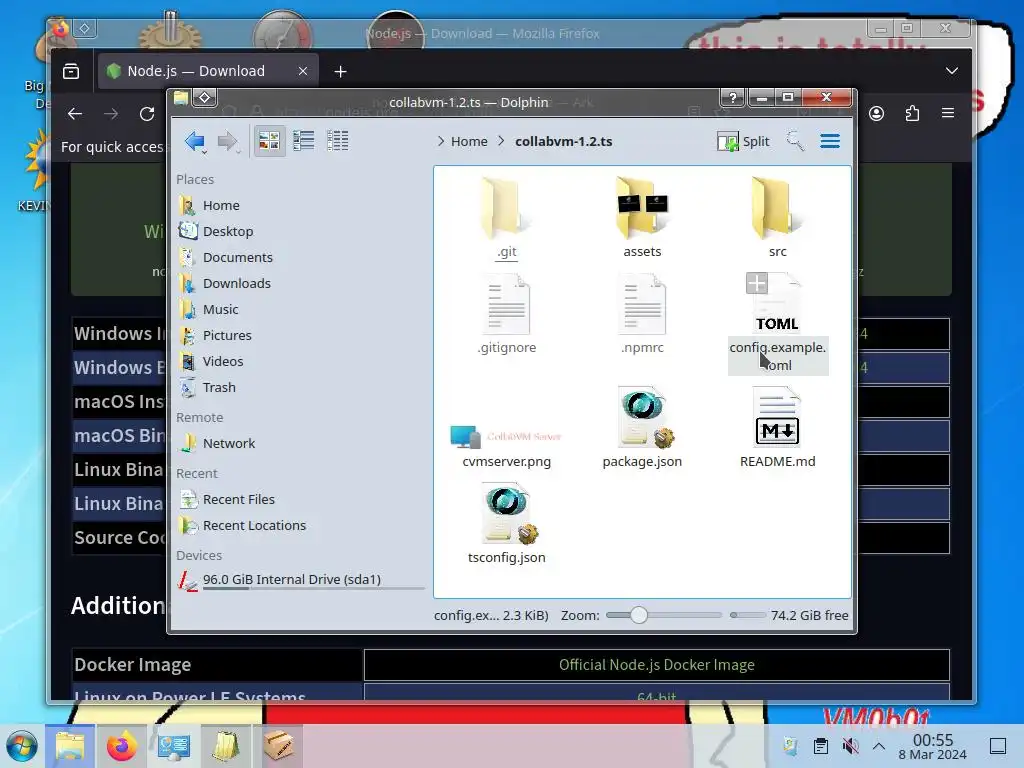The height and width of the screenshot is (768, 1024).
Task: Click the Dolphin file manager taskbar icon
Action: [70, 746]
